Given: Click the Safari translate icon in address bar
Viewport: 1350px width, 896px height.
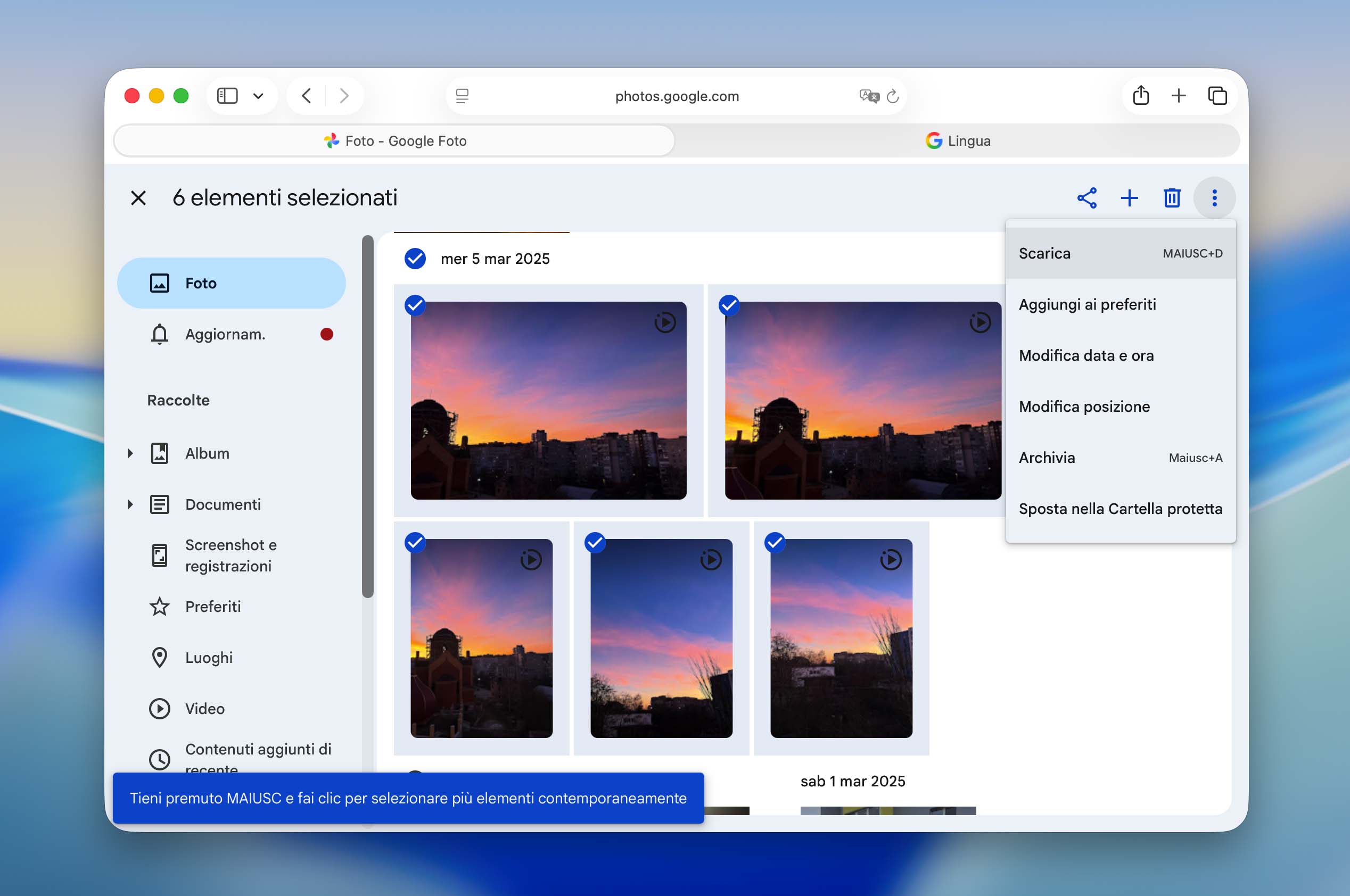Looking at the screenshot, I should click(869, 96).
